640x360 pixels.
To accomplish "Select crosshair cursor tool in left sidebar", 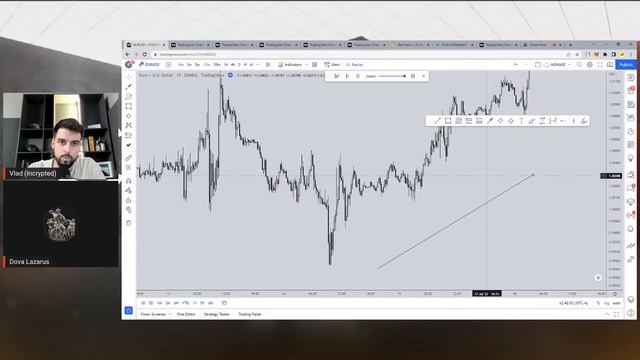I will tap(129, 77).
